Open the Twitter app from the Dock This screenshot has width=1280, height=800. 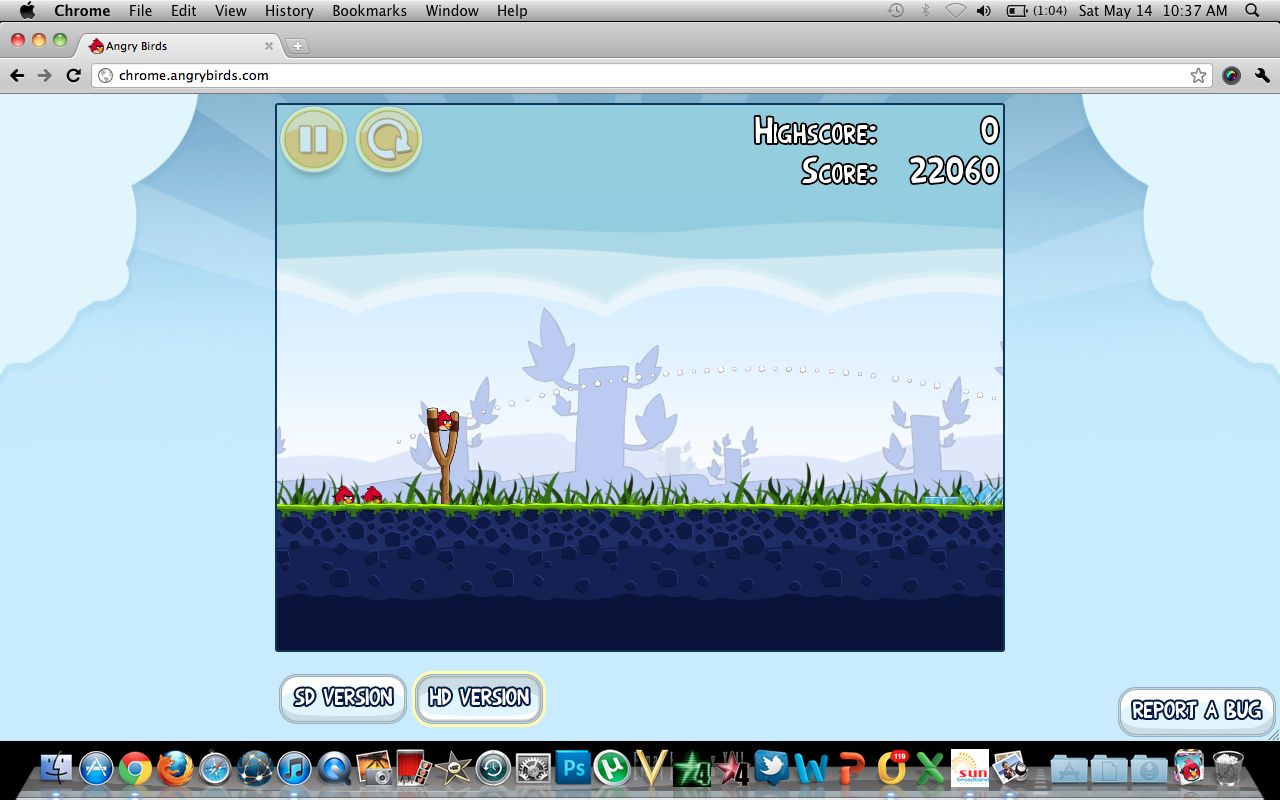click(x=772, y=768)
